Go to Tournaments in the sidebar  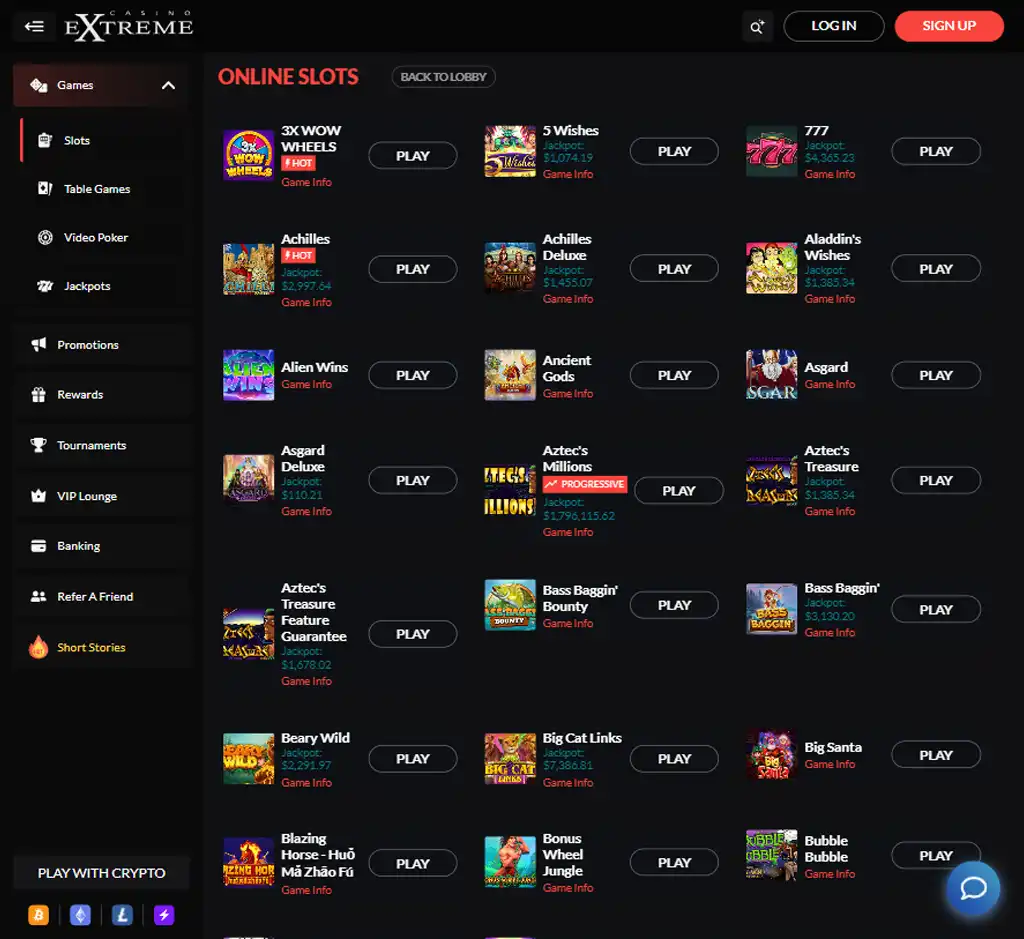pos(101,445)
